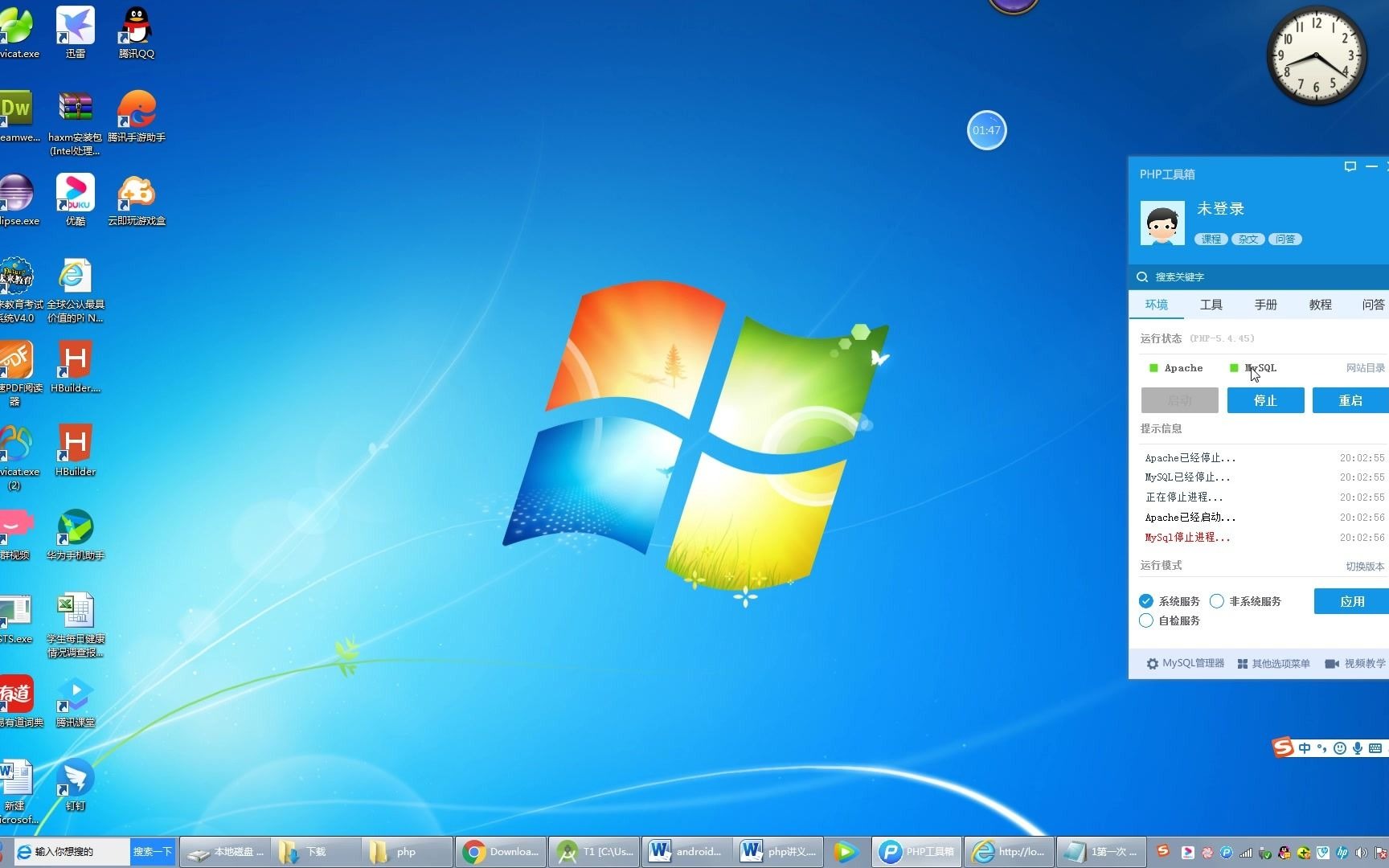The image size is (1389, 868).
Task: Click the 重启 button
Action: click(1350, 400)
